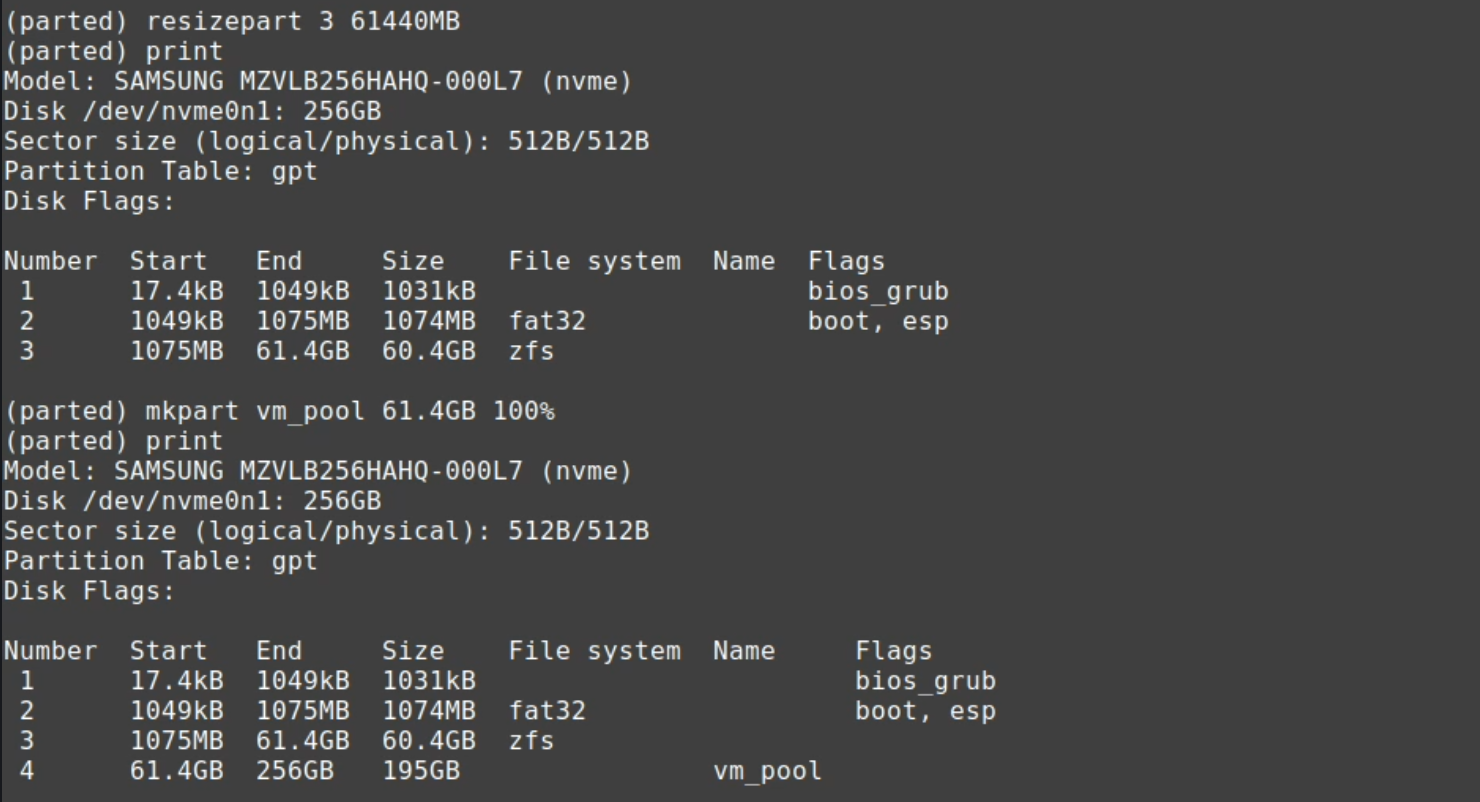
Task: Click the 'Name' header in second table
Action: pos(744,651)
